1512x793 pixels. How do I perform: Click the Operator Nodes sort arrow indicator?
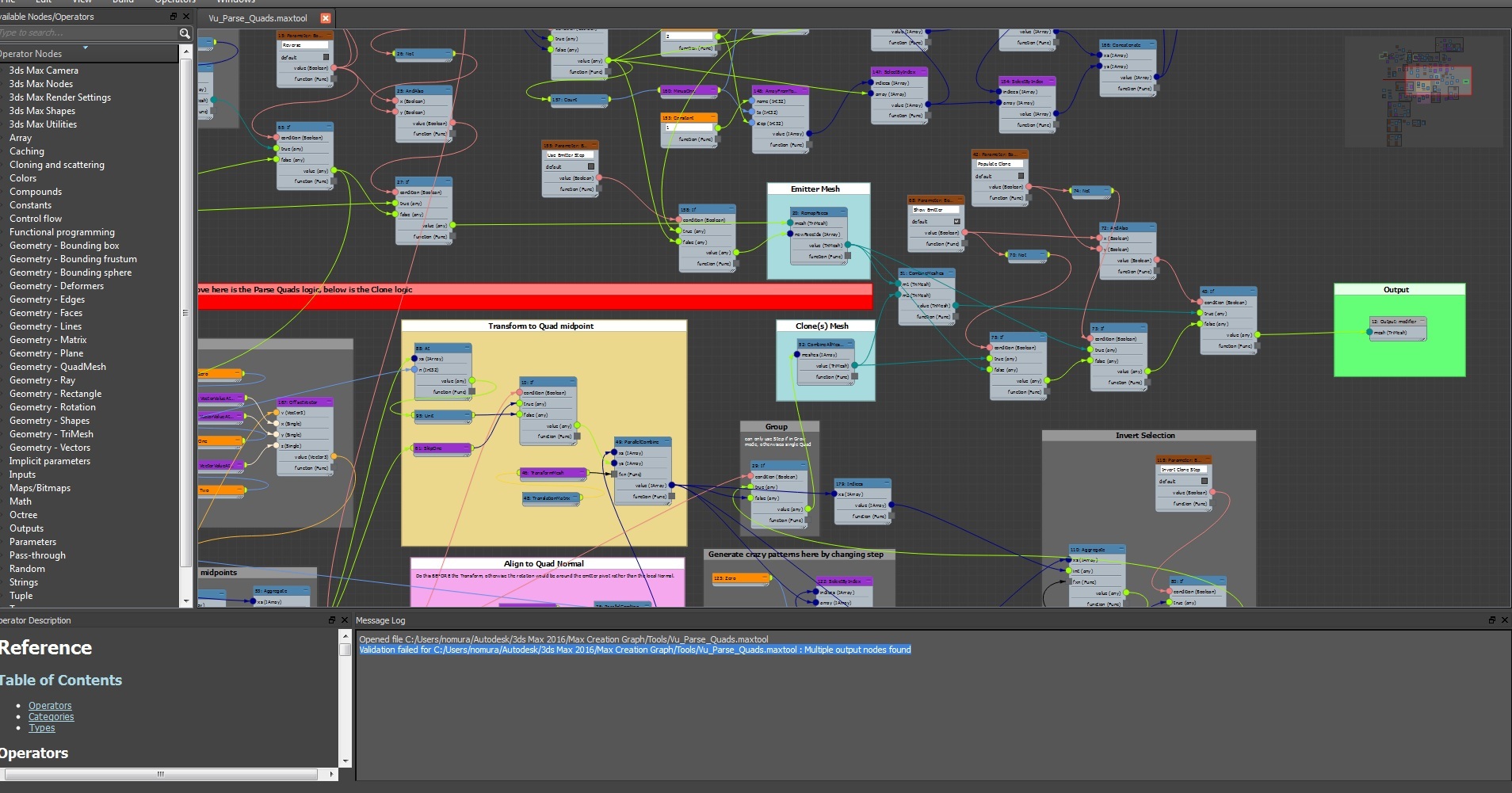86,48
